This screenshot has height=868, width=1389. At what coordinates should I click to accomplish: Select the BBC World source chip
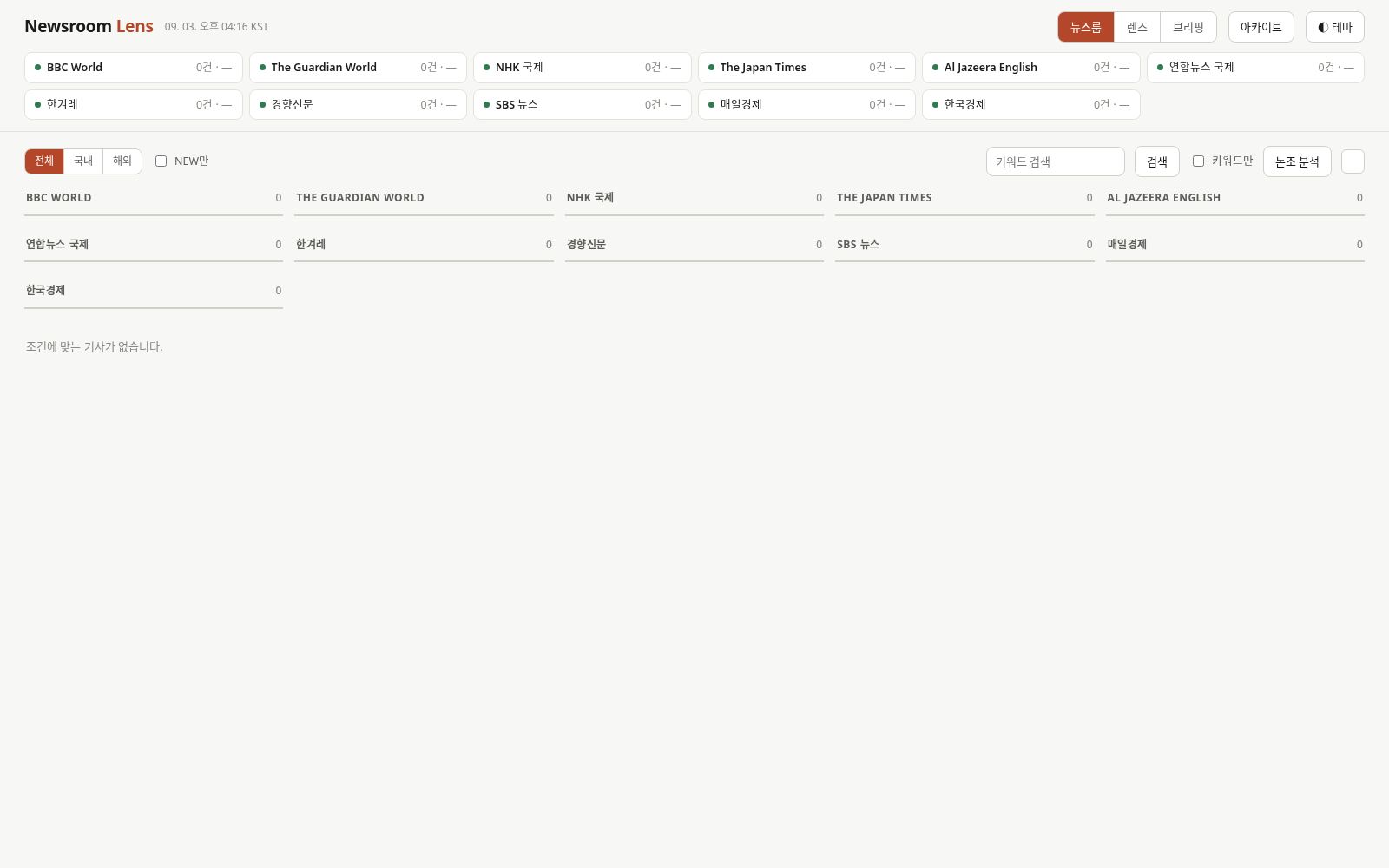coord(134,68)
